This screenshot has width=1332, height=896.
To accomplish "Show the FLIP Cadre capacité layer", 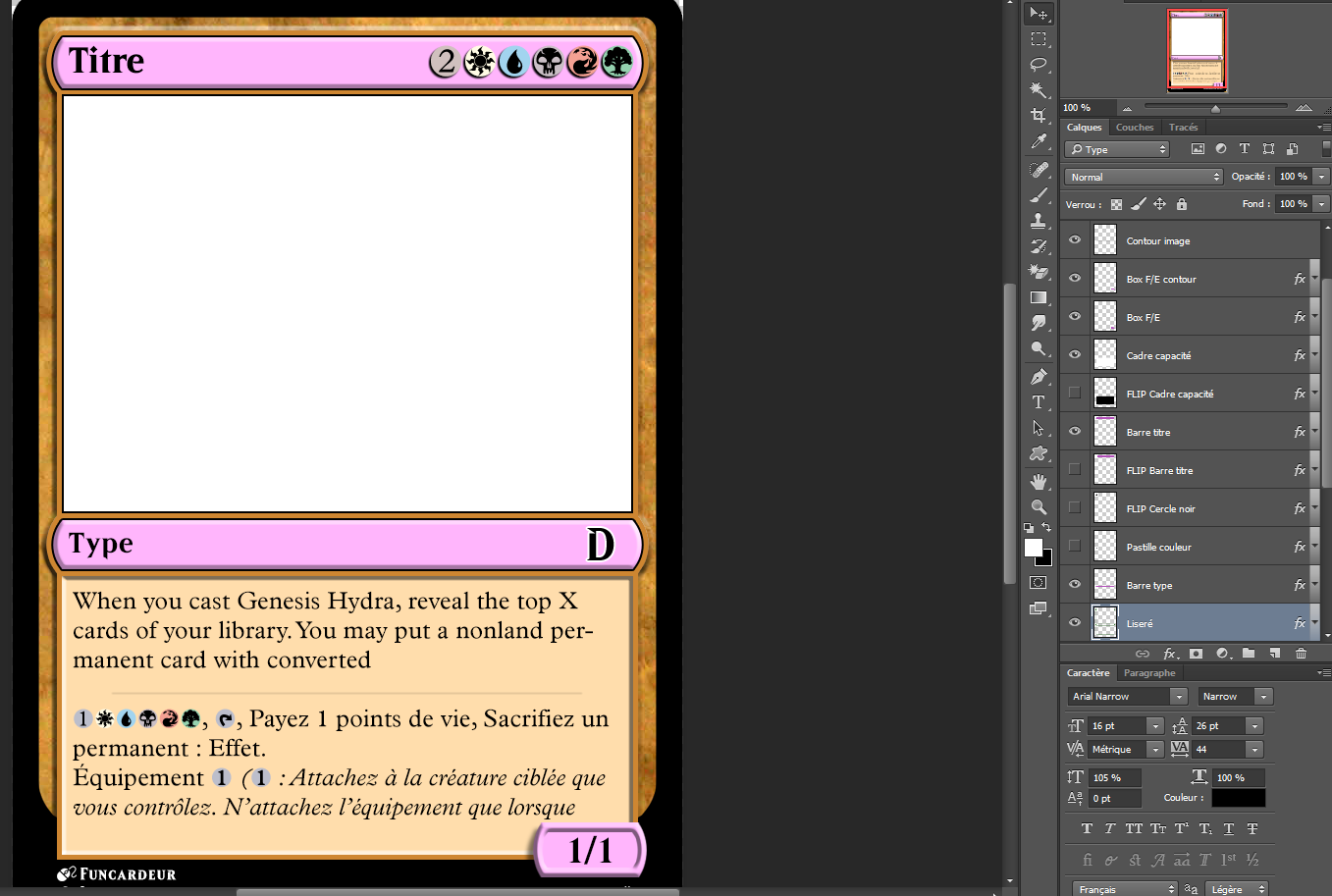I will coord(1075,394).
